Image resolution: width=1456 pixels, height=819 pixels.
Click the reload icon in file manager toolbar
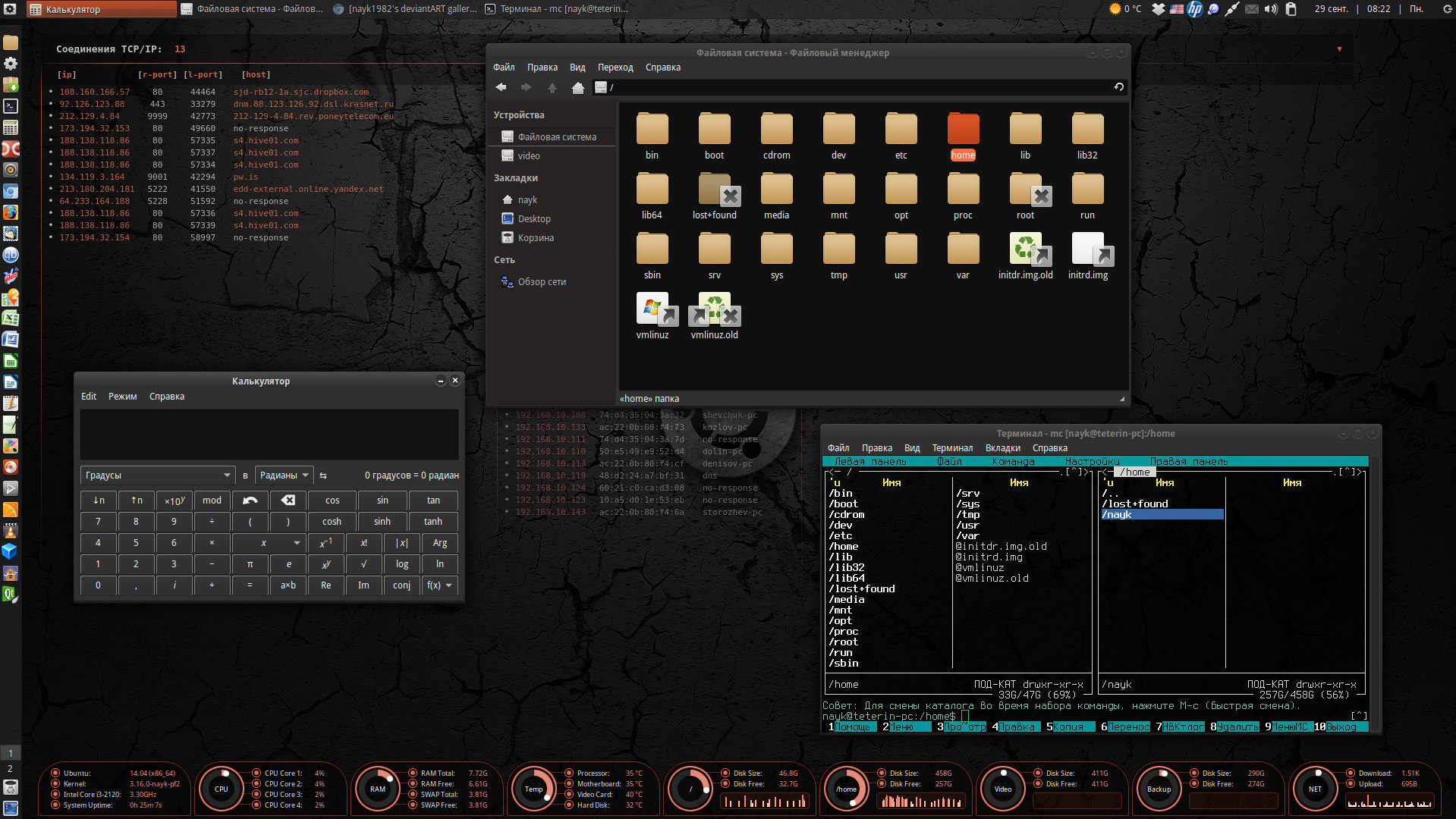1118,87
